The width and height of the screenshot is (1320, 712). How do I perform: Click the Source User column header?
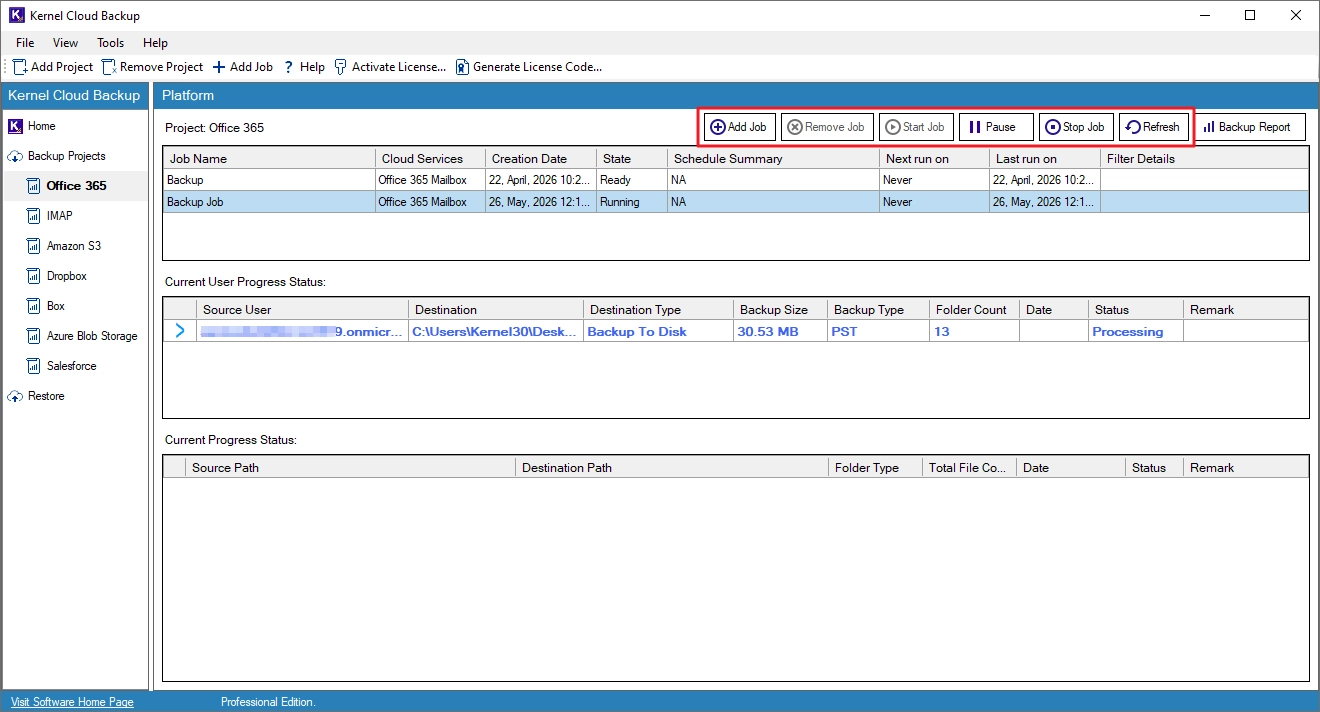pyautogui.click(x=303, y=309)
